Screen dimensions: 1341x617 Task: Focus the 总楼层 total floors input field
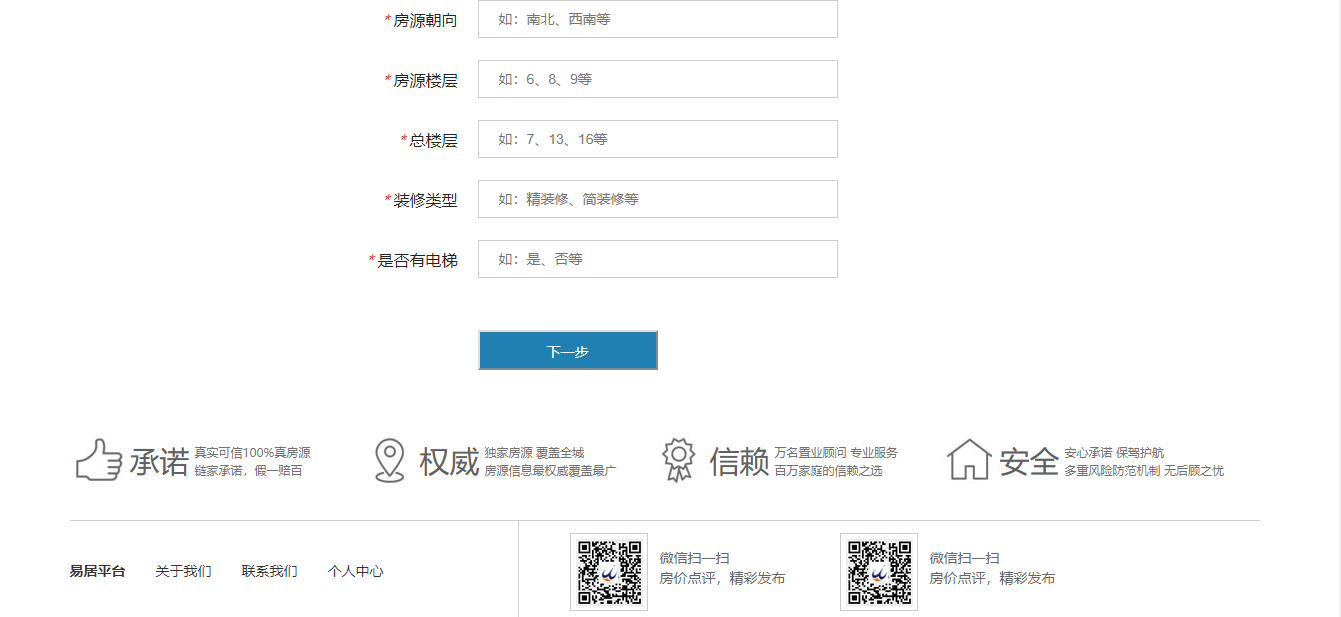point(657,139)
